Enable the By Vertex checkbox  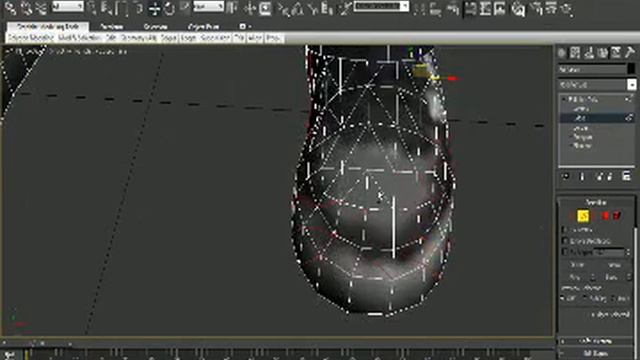click(565, 230)
